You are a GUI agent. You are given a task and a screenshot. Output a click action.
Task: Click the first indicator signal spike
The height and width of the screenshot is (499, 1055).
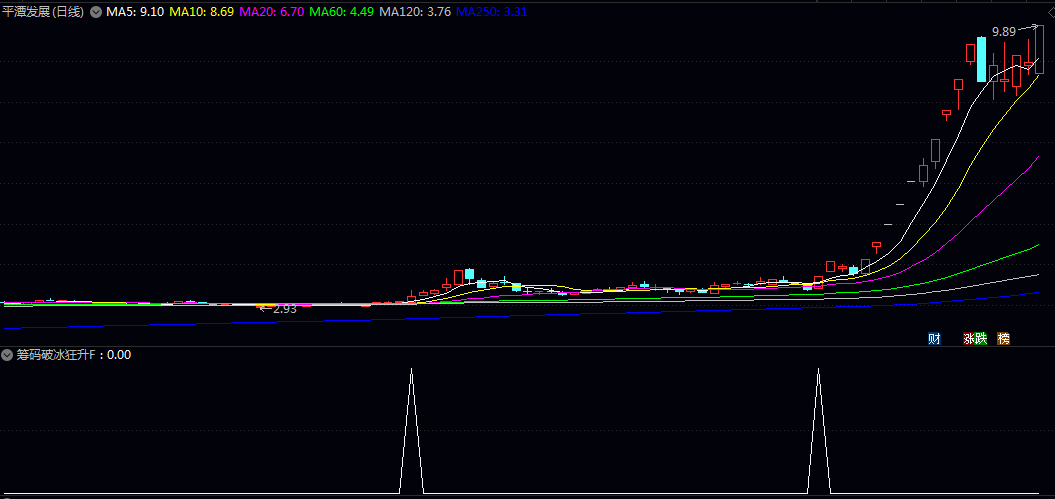coord(411,430)
